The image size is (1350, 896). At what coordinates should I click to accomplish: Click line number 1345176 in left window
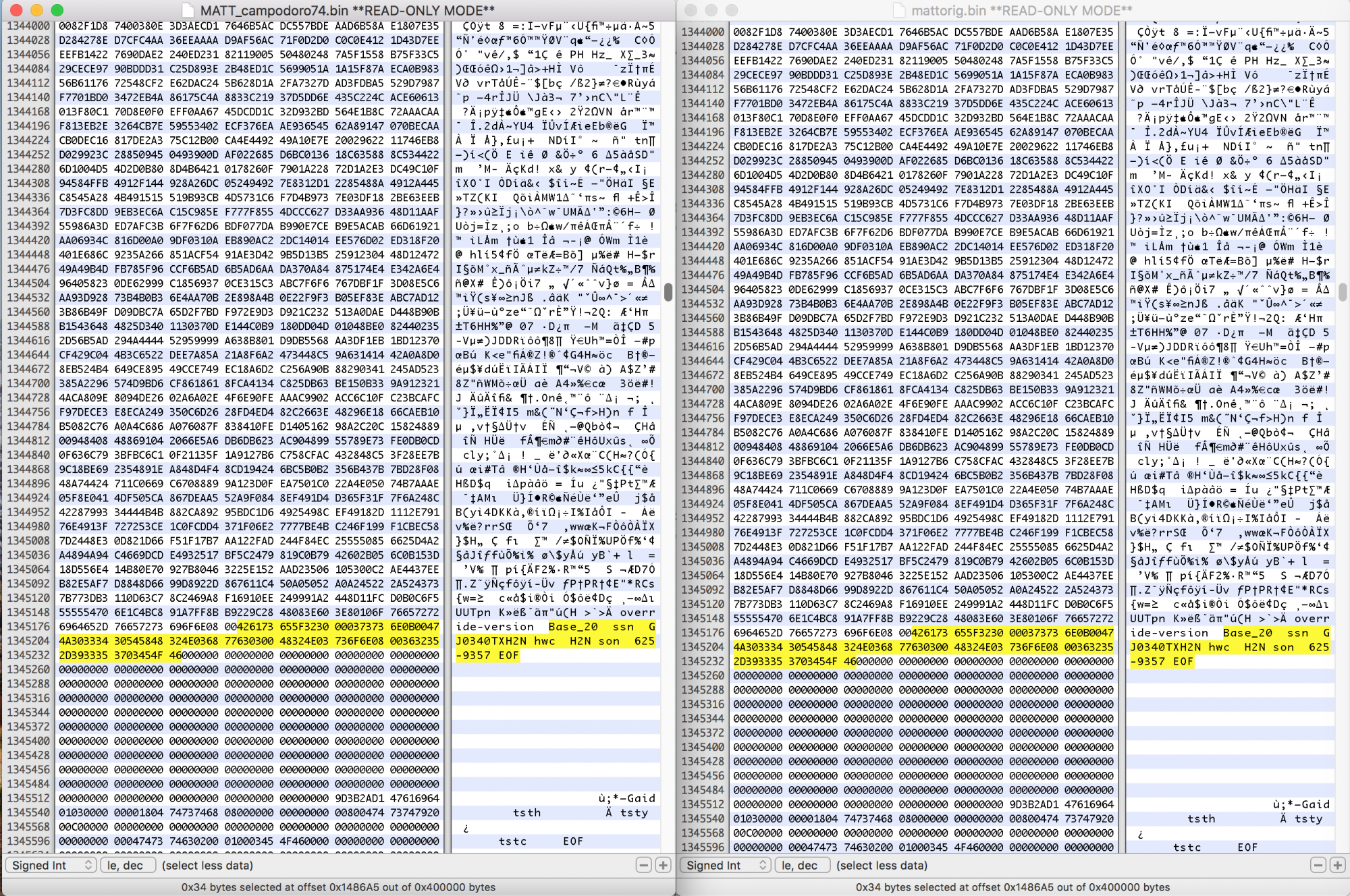28,626
